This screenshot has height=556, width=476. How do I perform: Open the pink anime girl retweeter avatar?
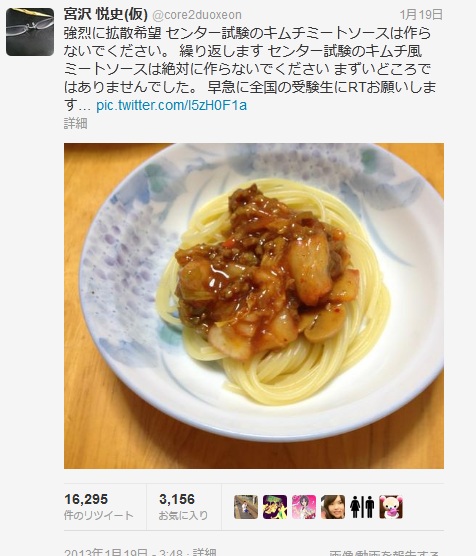[304, 507]
